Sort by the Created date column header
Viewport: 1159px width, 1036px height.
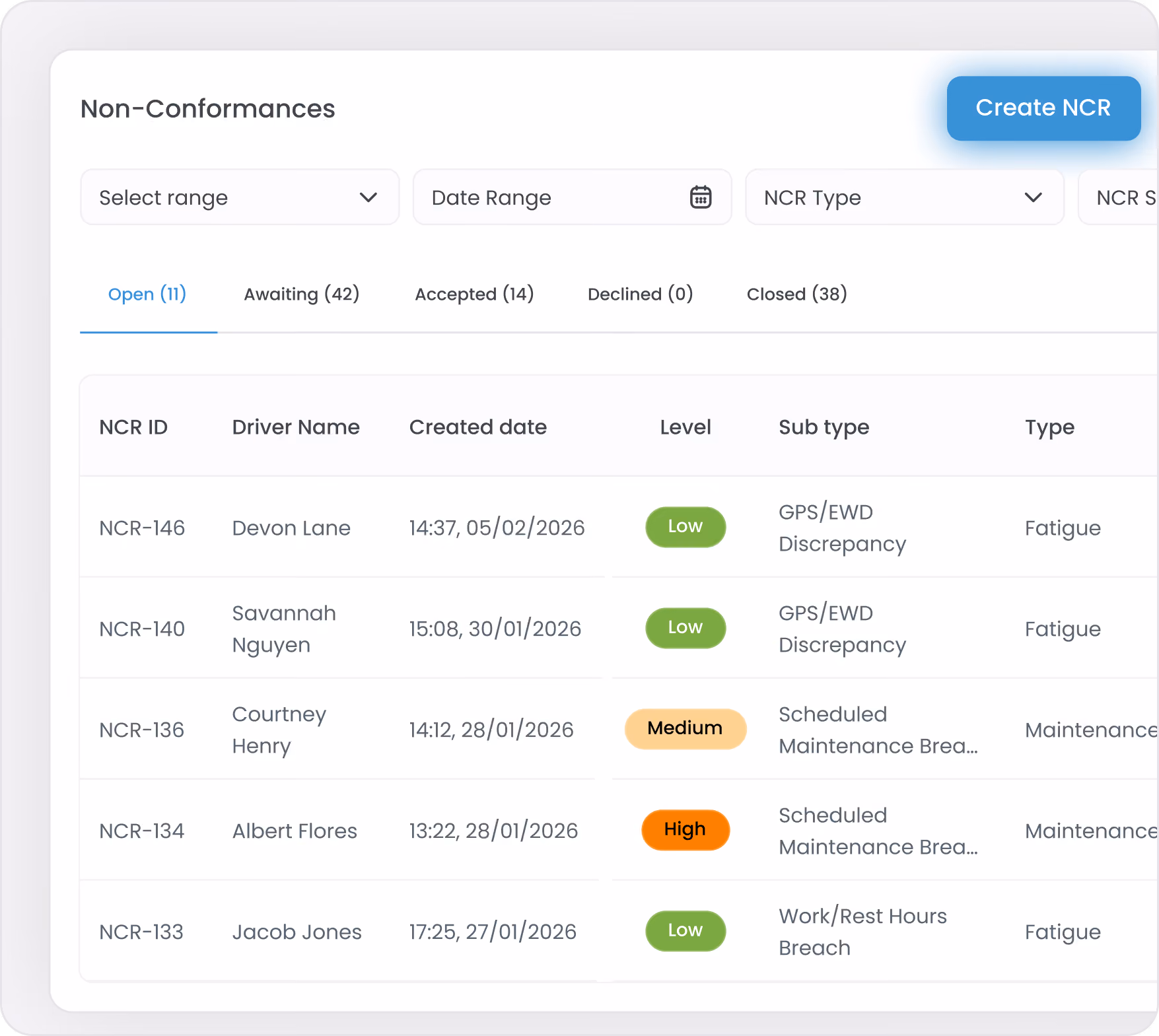point(478,427)
